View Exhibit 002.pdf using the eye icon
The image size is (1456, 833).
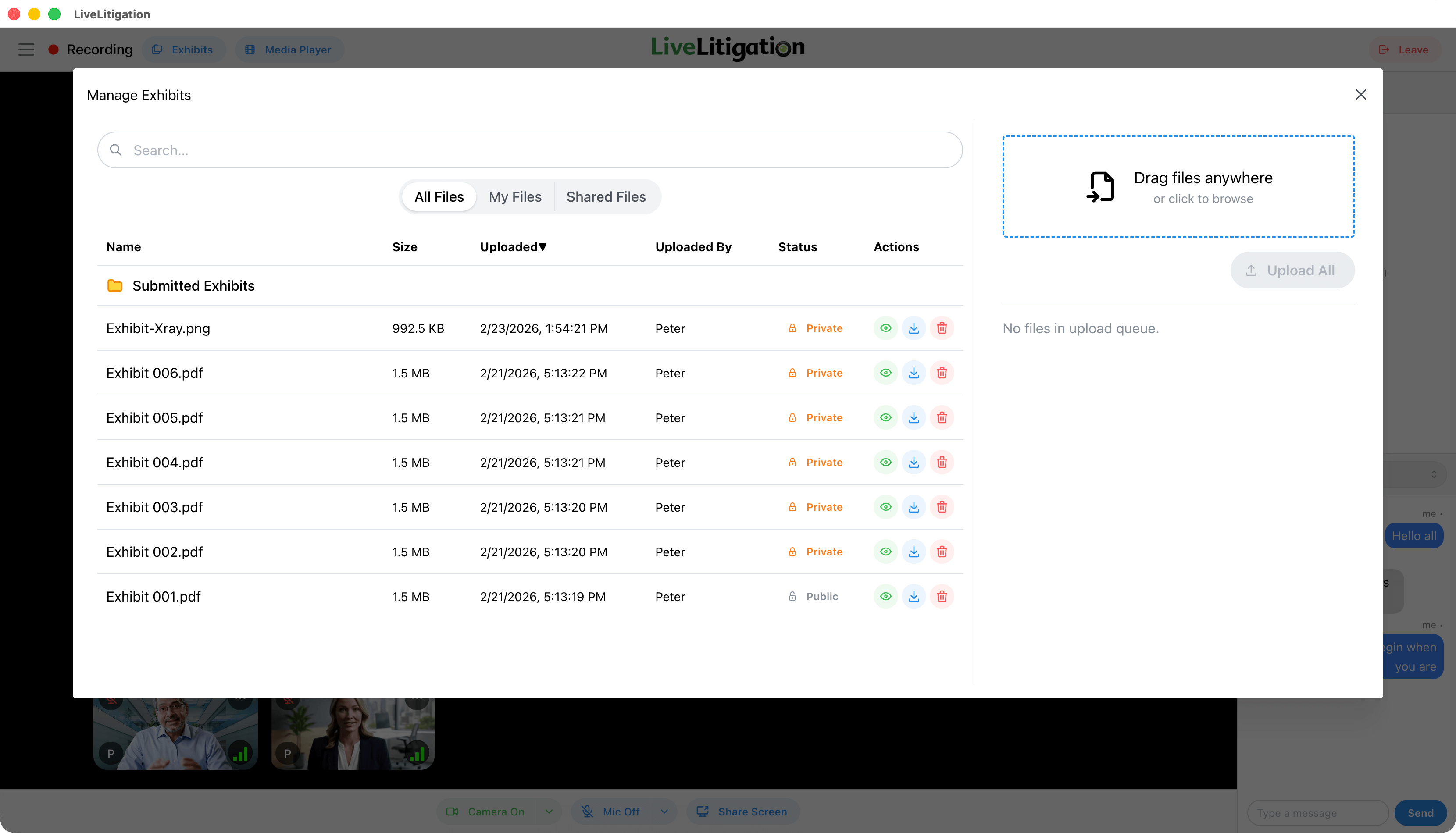coord(885,552)
